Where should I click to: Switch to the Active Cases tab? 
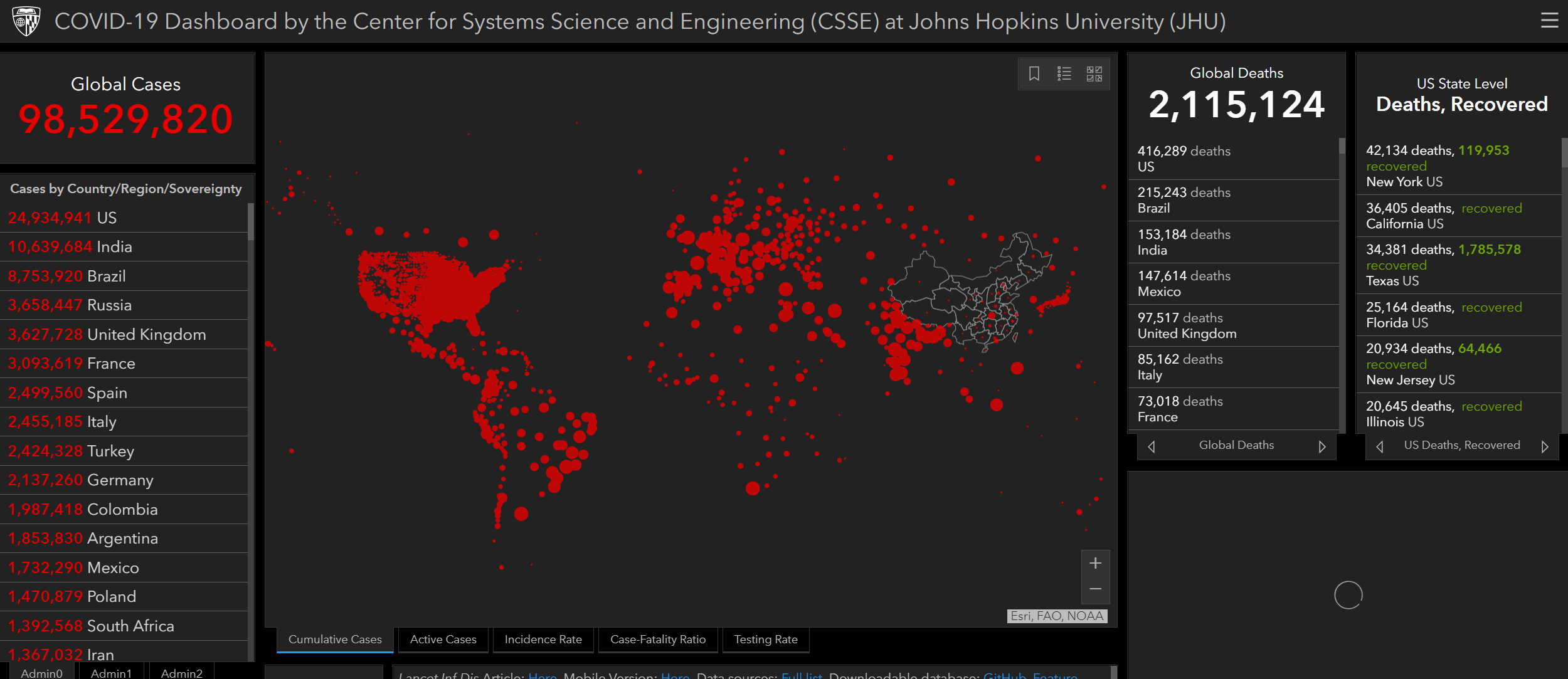pos(443,640)
